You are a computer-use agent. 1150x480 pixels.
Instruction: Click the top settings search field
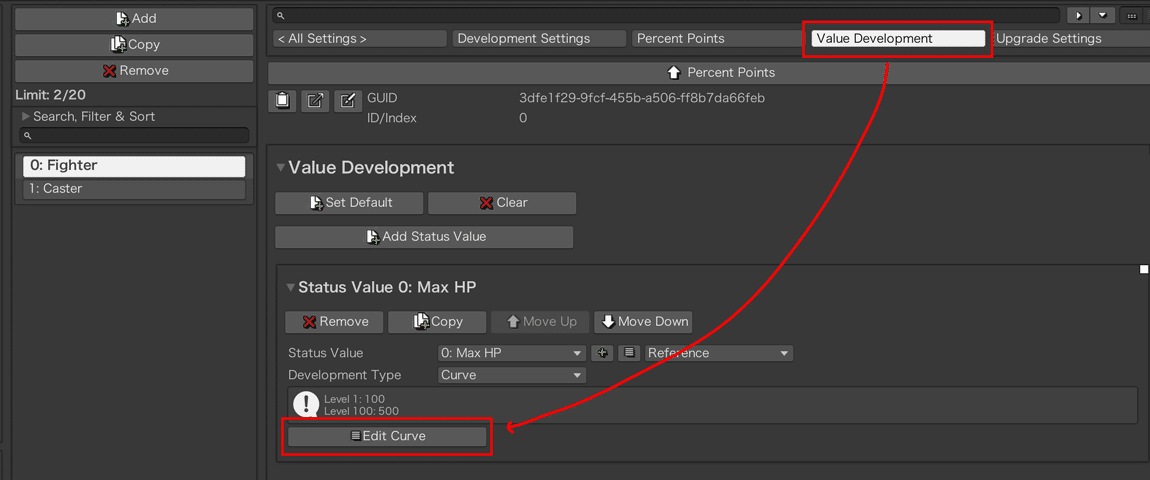(x=666, y=15)
